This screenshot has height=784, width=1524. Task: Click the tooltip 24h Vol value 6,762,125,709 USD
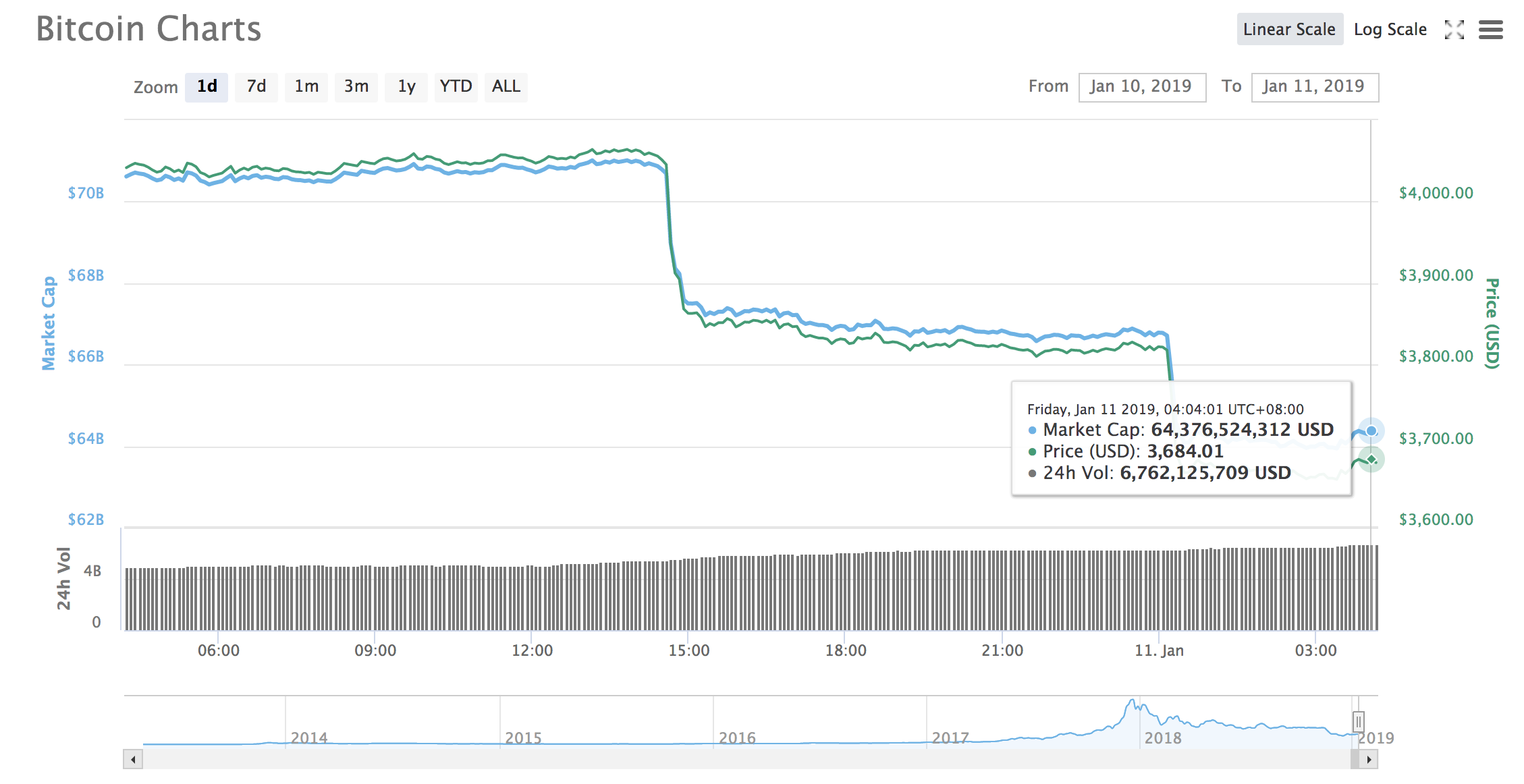point(1205,473)
